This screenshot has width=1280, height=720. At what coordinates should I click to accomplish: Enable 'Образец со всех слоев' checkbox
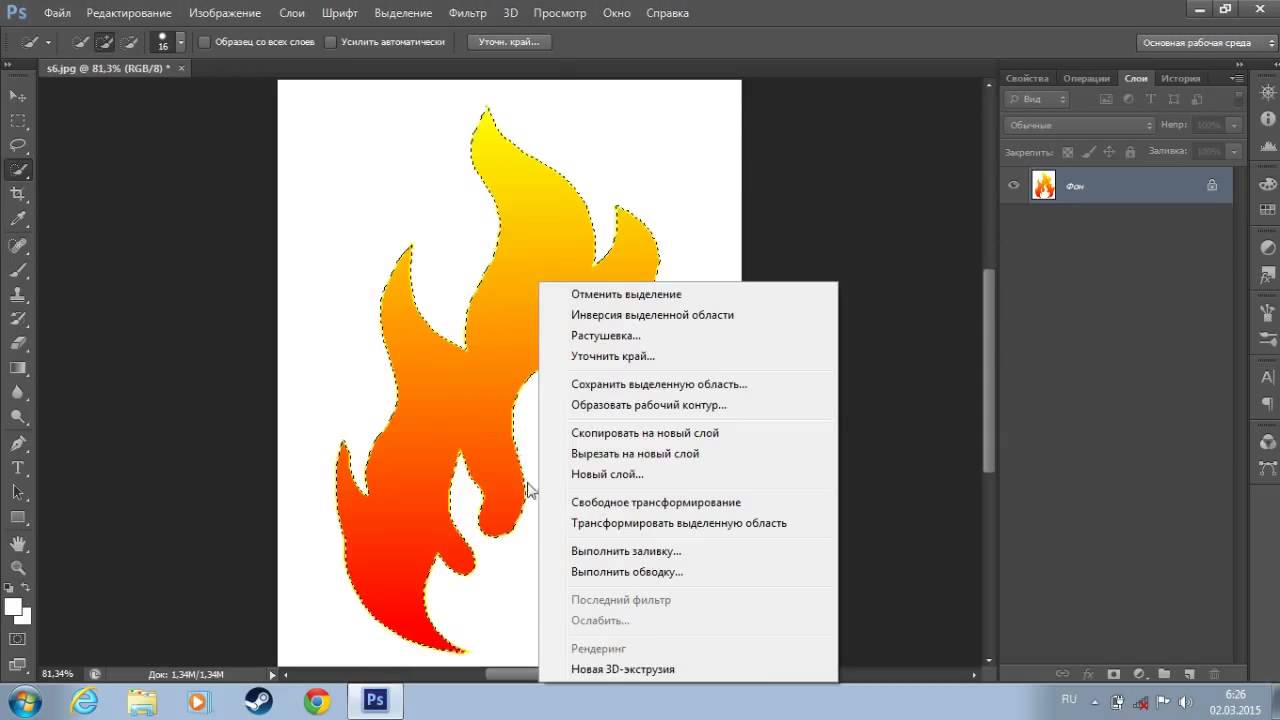pyautogui.click(x=205, y=42)
